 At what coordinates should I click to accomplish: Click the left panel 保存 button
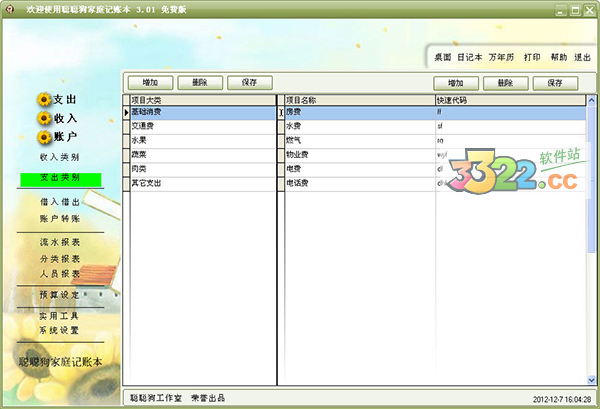pyautogui.click(x=250, y=83)
